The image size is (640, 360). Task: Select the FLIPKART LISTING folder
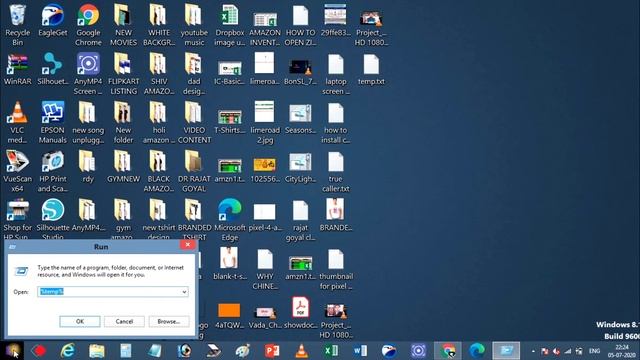pos(123,73)
